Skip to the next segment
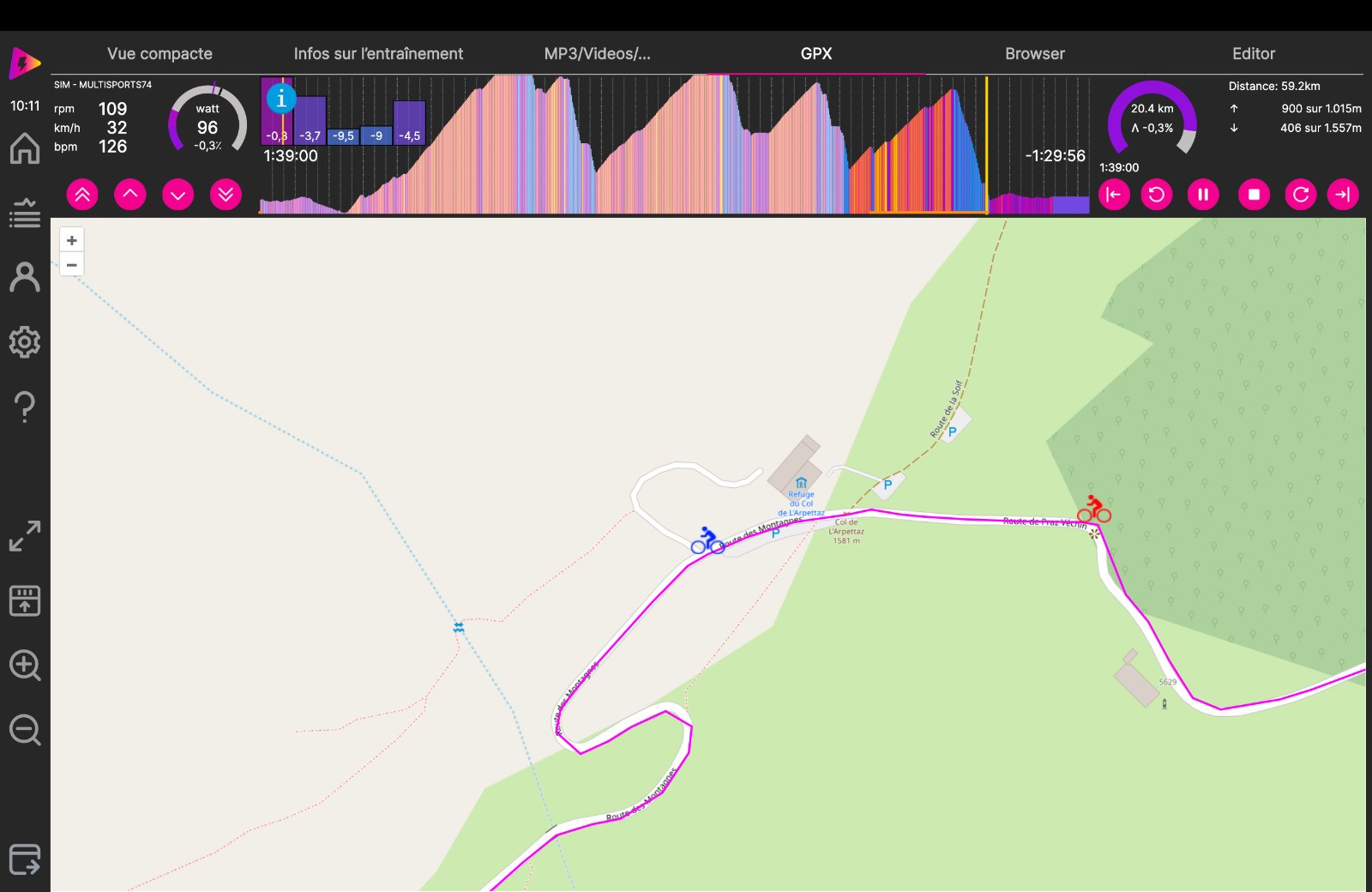The image size is (1372, 892). [1343, 195]
